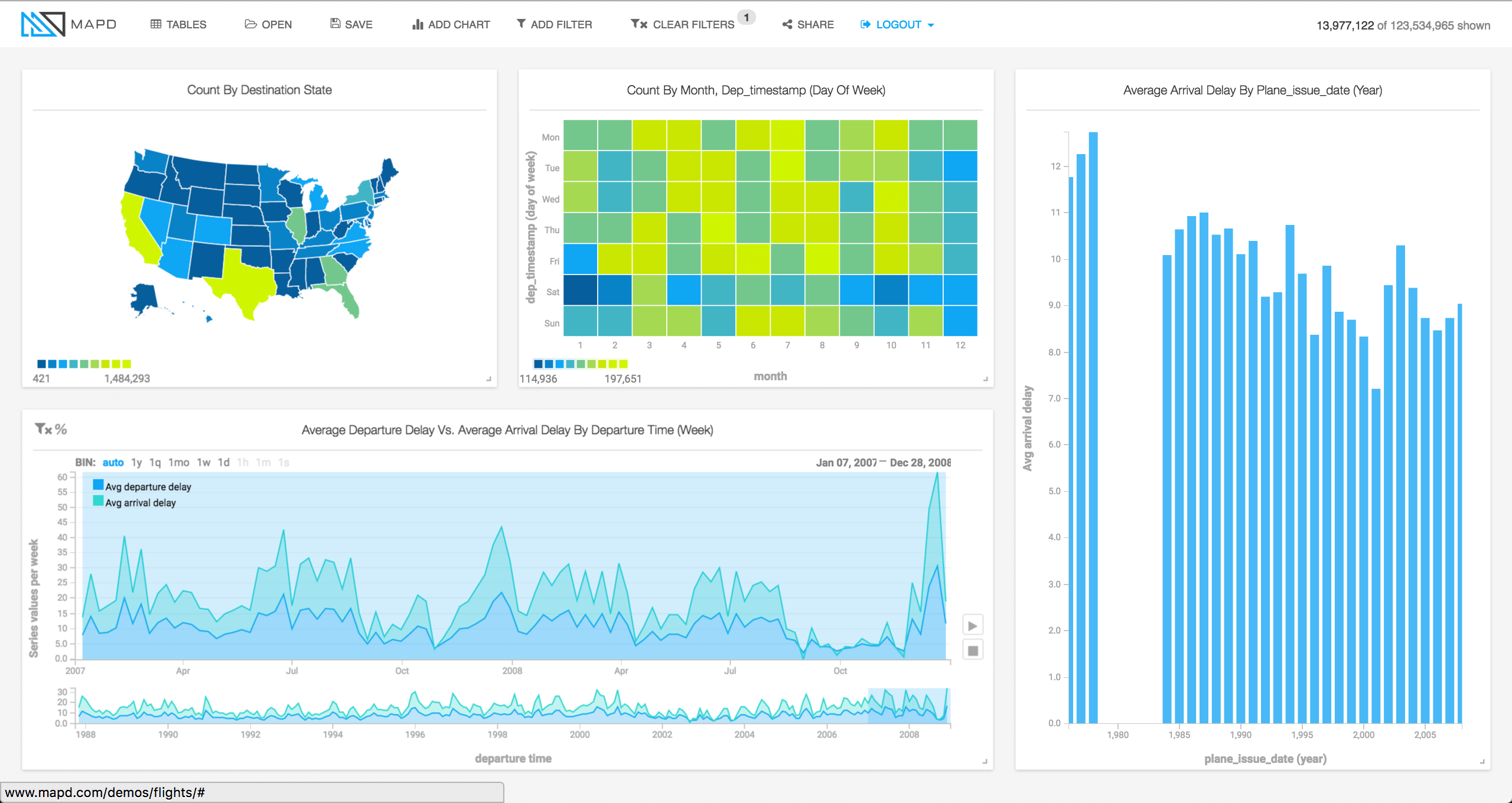The width and height of the screenshot is (1512, 803).
Task: Click the filter count badge showing 1
Action: tap(747, 17)
